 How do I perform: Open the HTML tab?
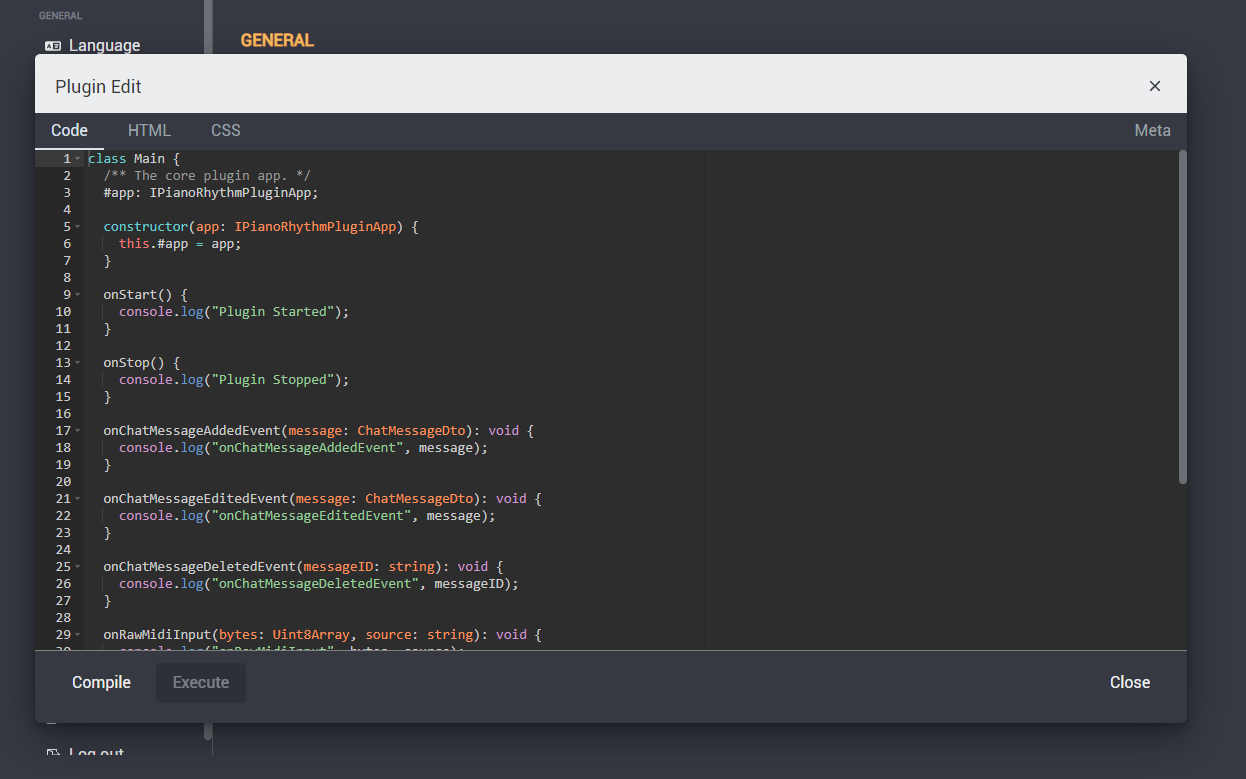click(149, 130)
